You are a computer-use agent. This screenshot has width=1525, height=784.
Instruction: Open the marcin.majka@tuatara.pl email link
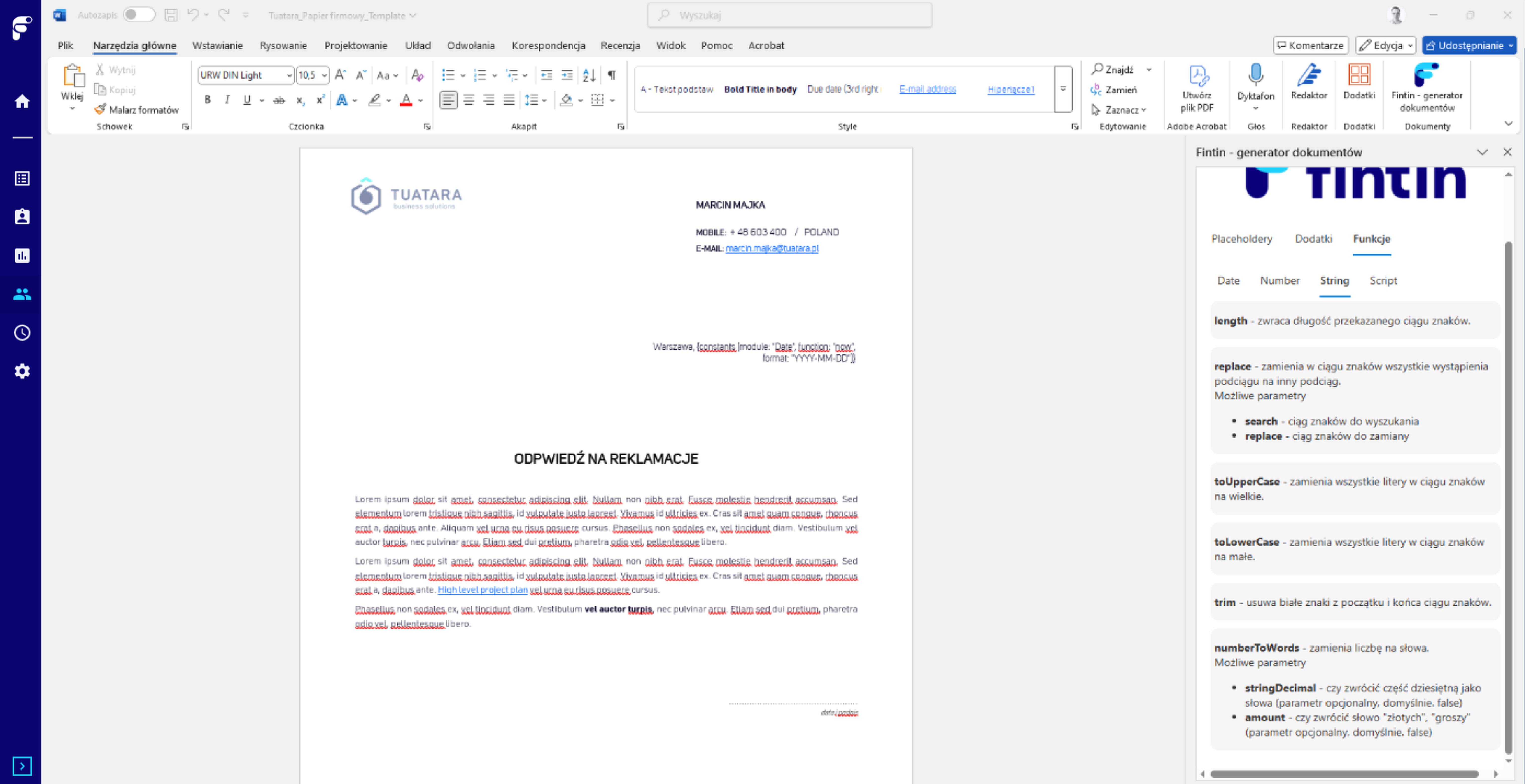pos(772,248)
